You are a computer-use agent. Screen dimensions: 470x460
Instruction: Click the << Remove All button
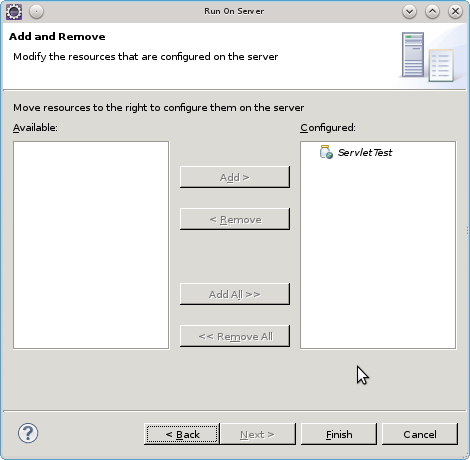[235, 336]
